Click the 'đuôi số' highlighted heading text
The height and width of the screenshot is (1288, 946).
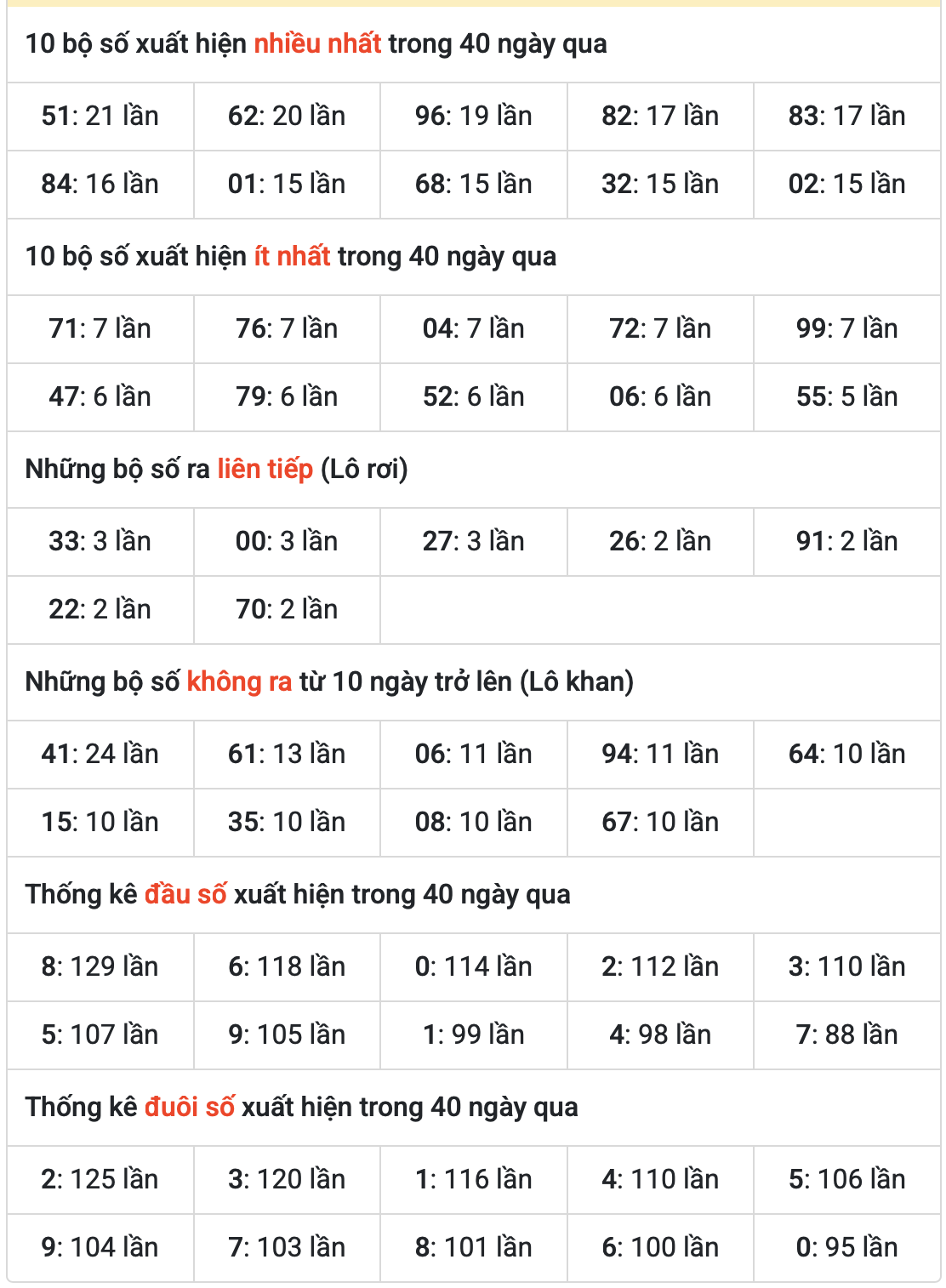(189, 1107)
